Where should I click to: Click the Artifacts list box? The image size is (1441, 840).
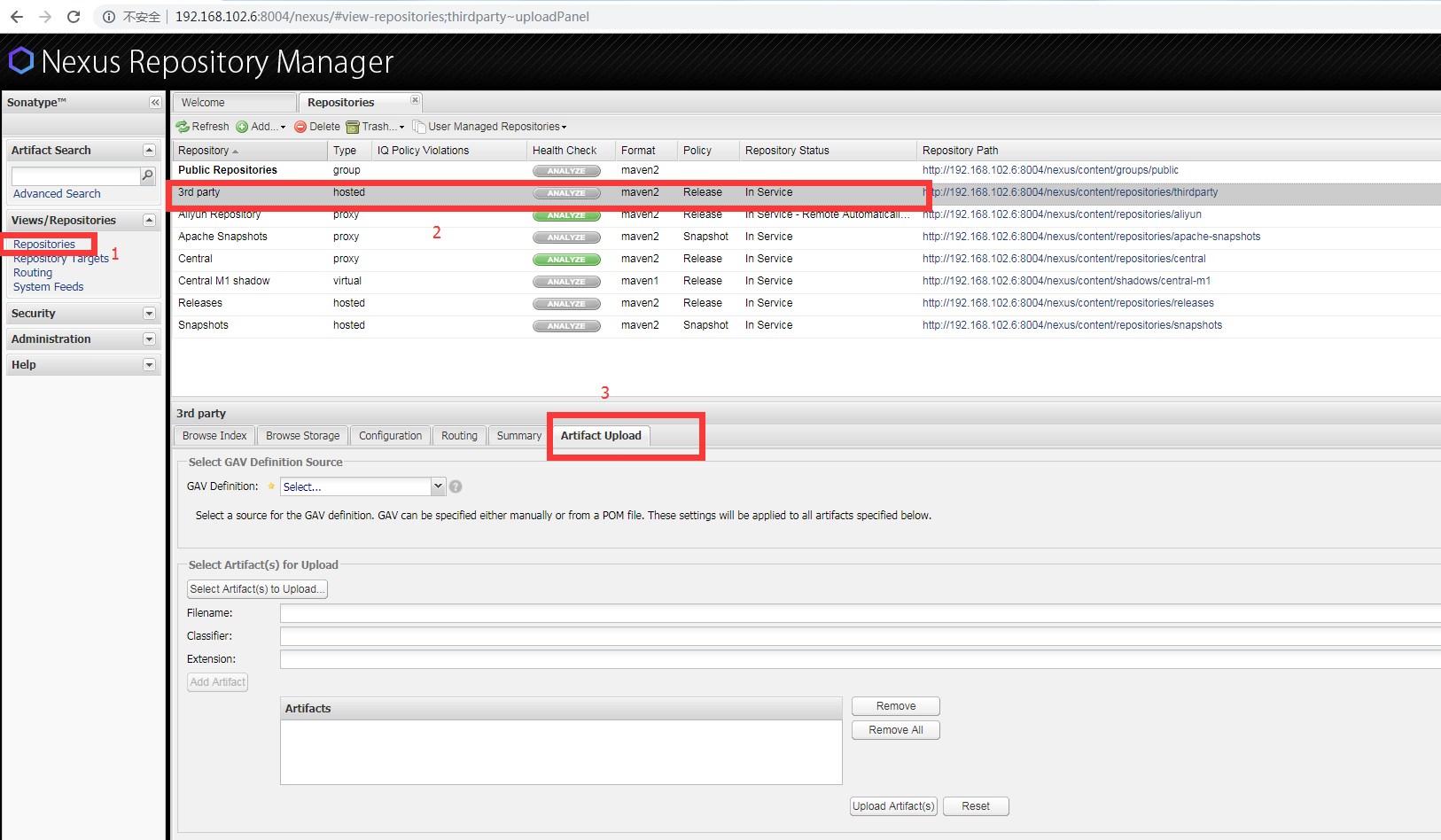click(x=561, y=752)
